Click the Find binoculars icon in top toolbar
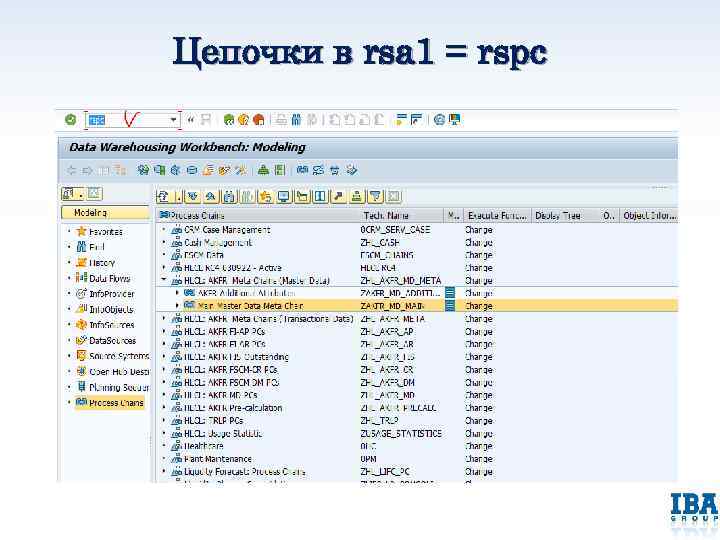Viewport: 720px width, 540px height. point(296,120)
